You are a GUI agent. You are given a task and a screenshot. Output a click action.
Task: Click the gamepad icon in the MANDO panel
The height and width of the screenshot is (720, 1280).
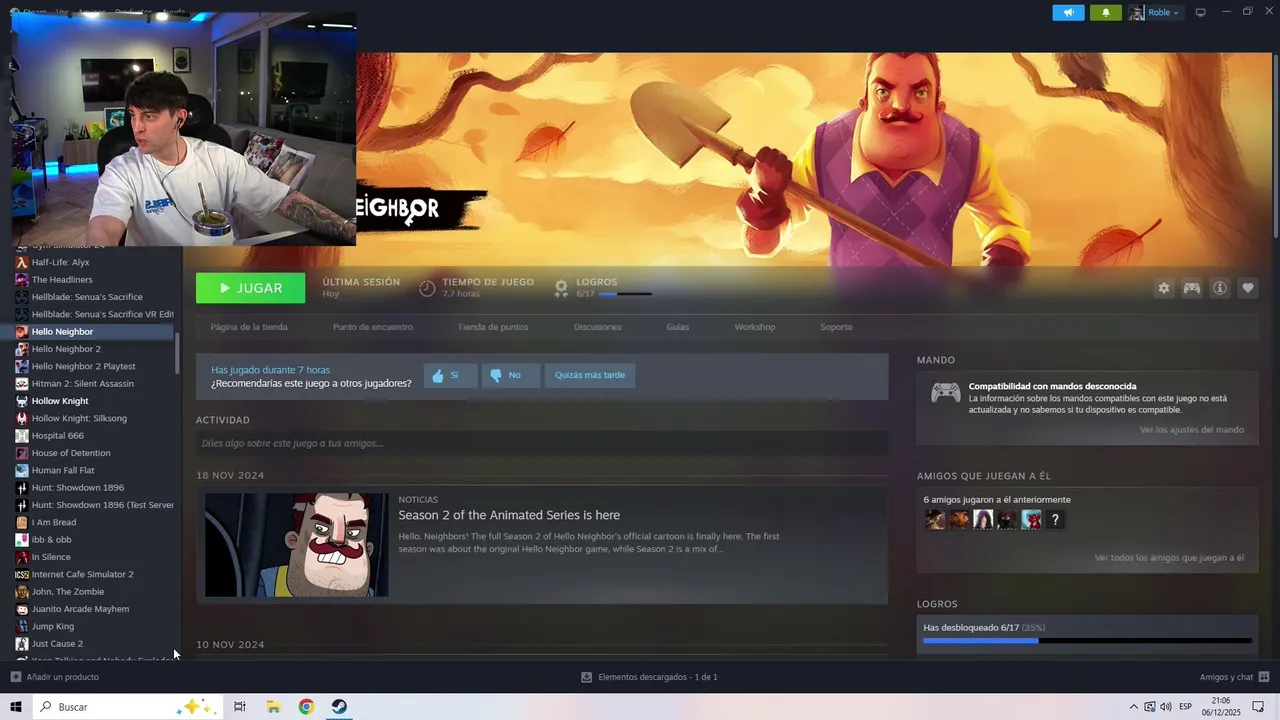946,393
